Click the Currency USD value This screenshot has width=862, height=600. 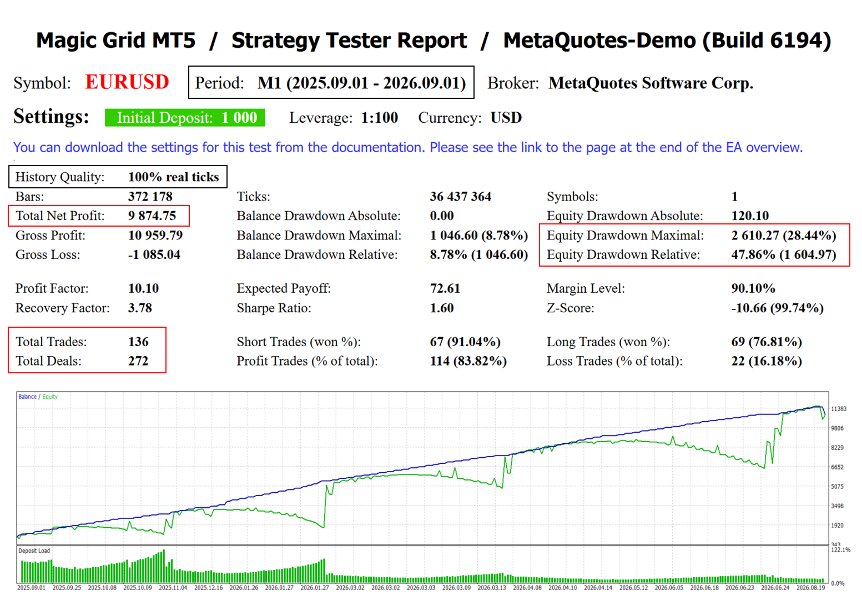point(506,118)
